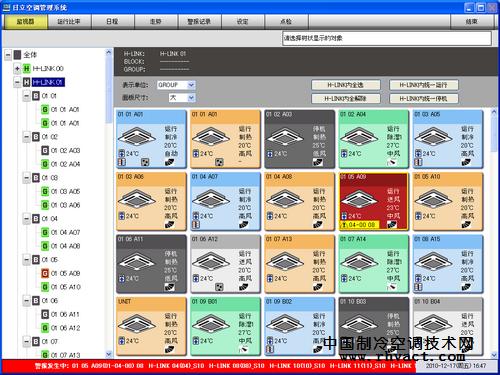The width and height of the screenshot is (500, 375).
Task: Select the red alarm unit 01 05 A09 panel
Action: coord(374,201)
